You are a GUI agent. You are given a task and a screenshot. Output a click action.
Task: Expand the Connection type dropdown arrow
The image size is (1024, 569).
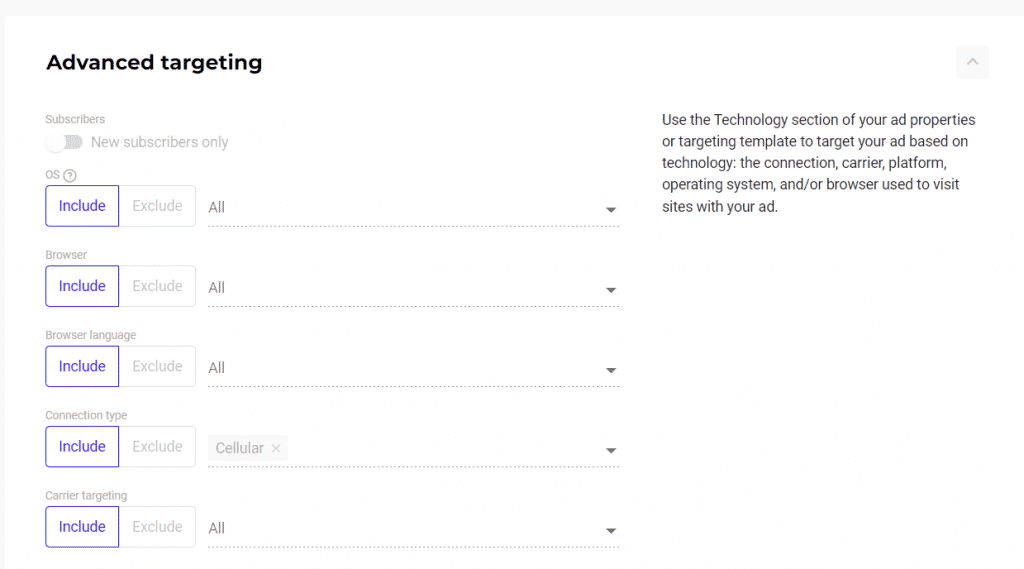(x=610, y=450)
